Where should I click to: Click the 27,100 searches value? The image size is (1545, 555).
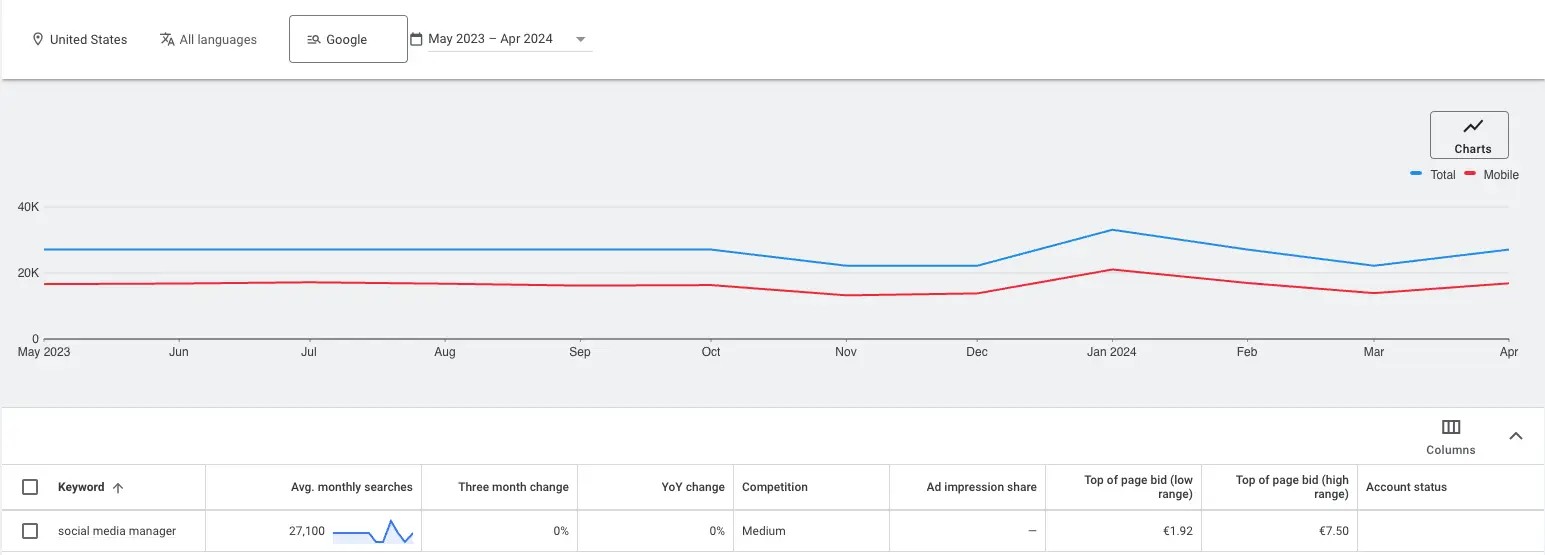tap(307, 531)
